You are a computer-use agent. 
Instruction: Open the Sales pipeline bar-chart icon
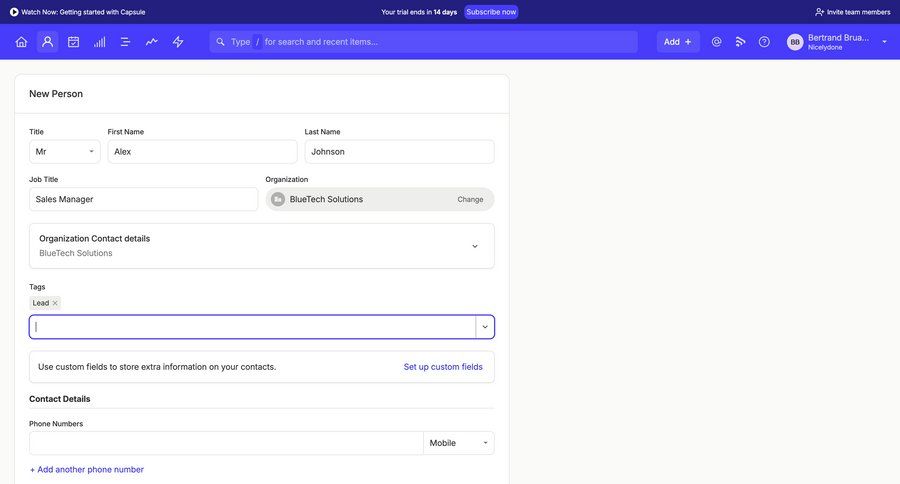click(100, 42)
